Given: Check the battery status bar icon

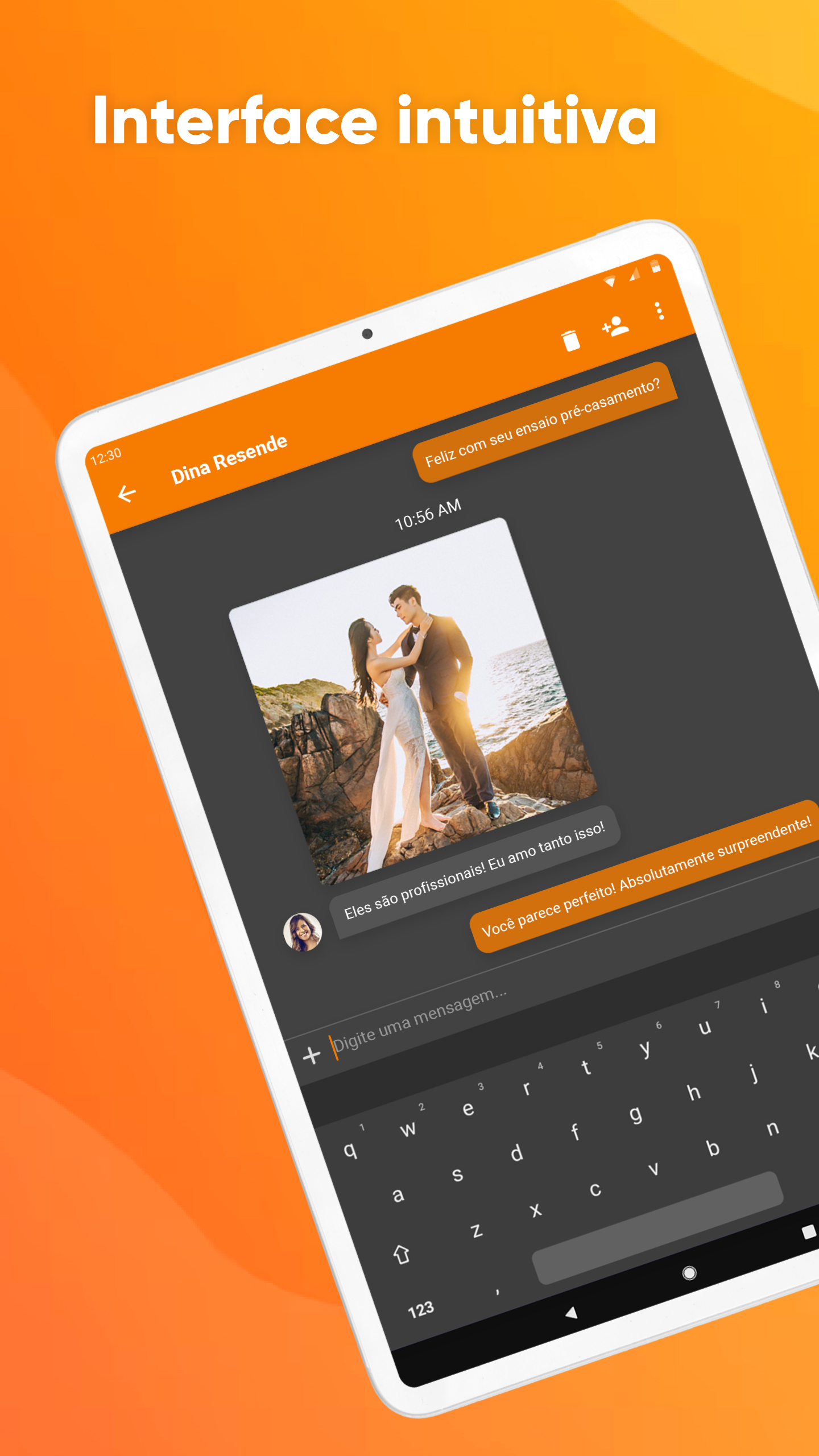Looking at the screenshot, I should click(656, 266).
